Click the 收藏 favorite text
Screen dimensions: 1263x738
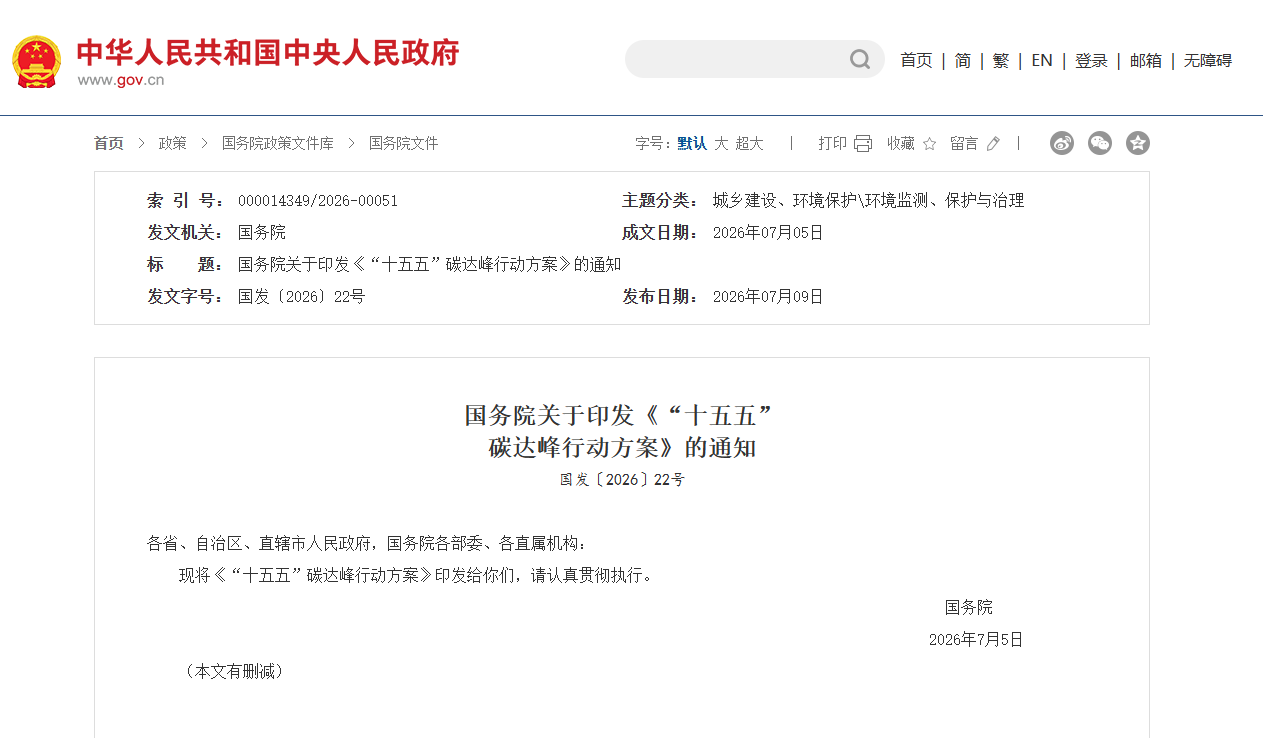pyautogui.click(x=901, y=144)
